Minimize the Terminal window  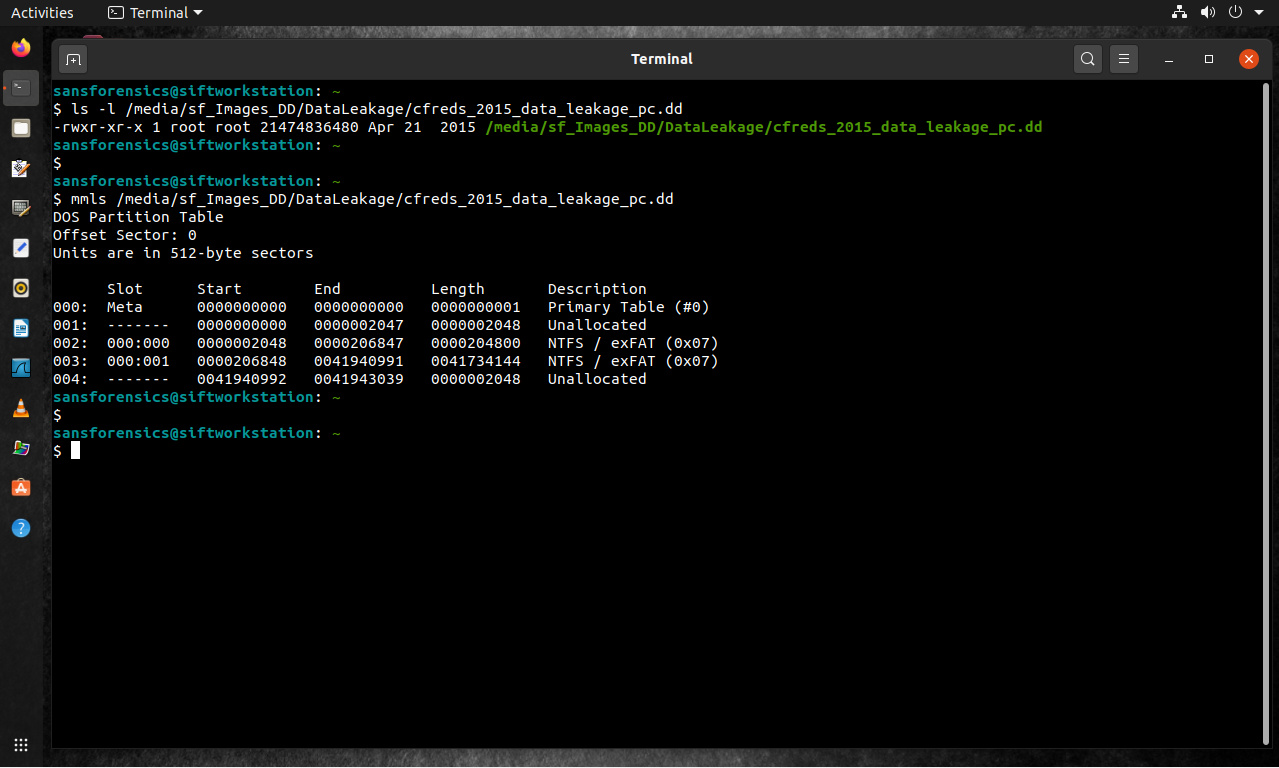coord(1169,59)
